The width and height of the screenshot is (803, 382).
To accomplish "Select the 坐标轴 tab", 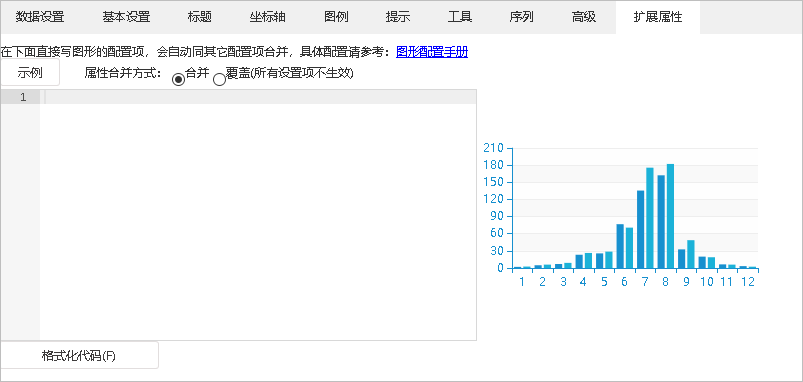I will click(267, 17).
